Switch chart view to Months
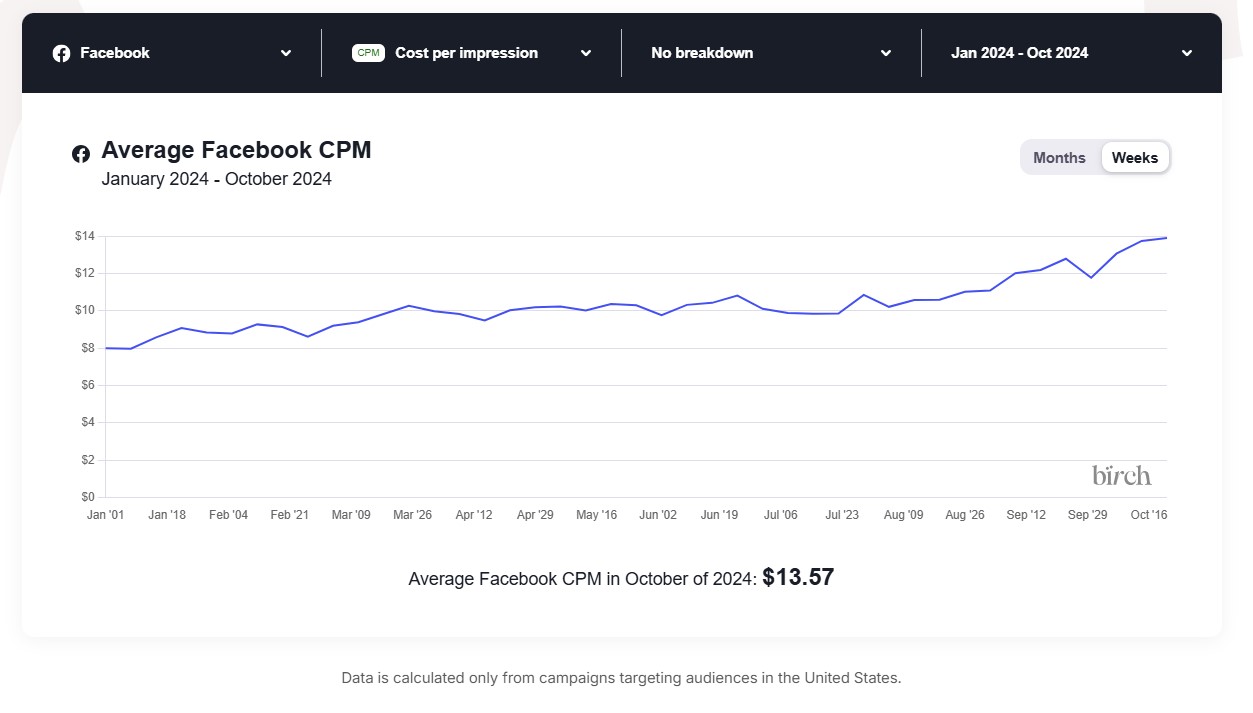This screenshot has height=713, width=1253. [1059, 157]
